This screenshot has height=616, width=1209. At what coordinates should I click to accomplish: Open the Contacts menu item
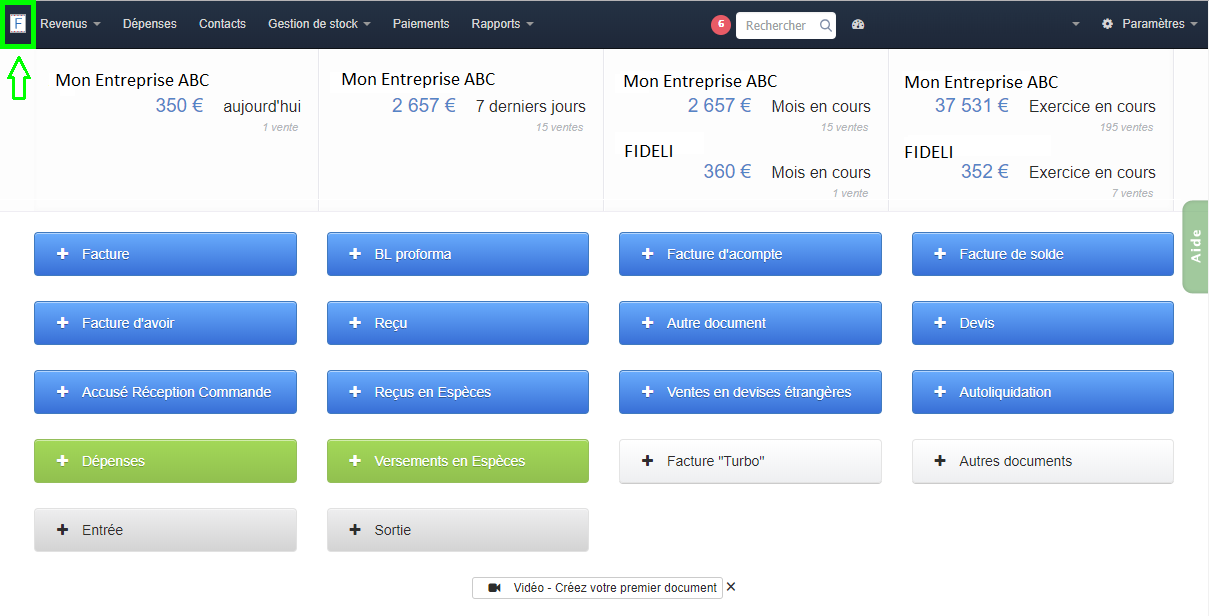[222, 23]
